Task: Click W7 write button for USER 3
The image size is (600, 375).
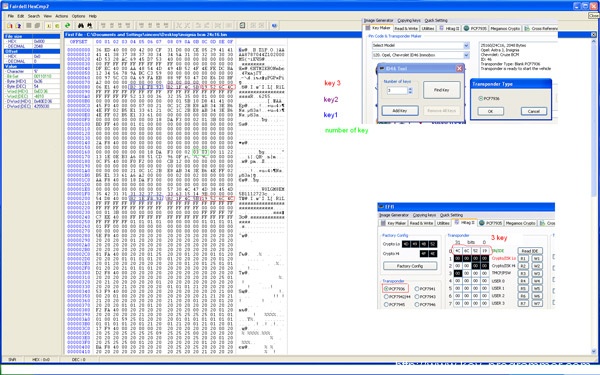Action: click(x=537, y=303)
